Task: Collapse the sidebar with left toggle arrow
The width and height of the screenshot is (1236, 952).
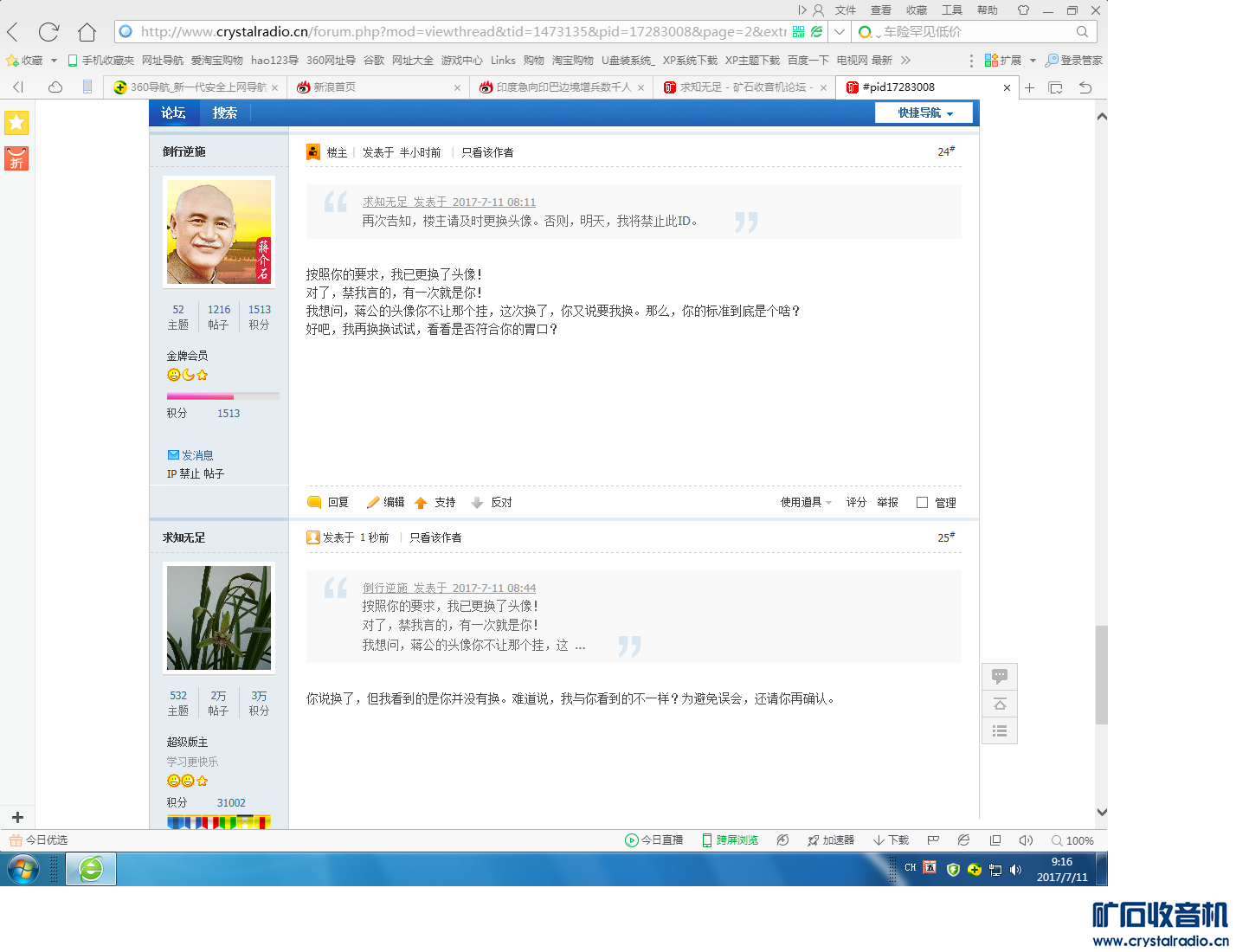Action: (17, 87)
